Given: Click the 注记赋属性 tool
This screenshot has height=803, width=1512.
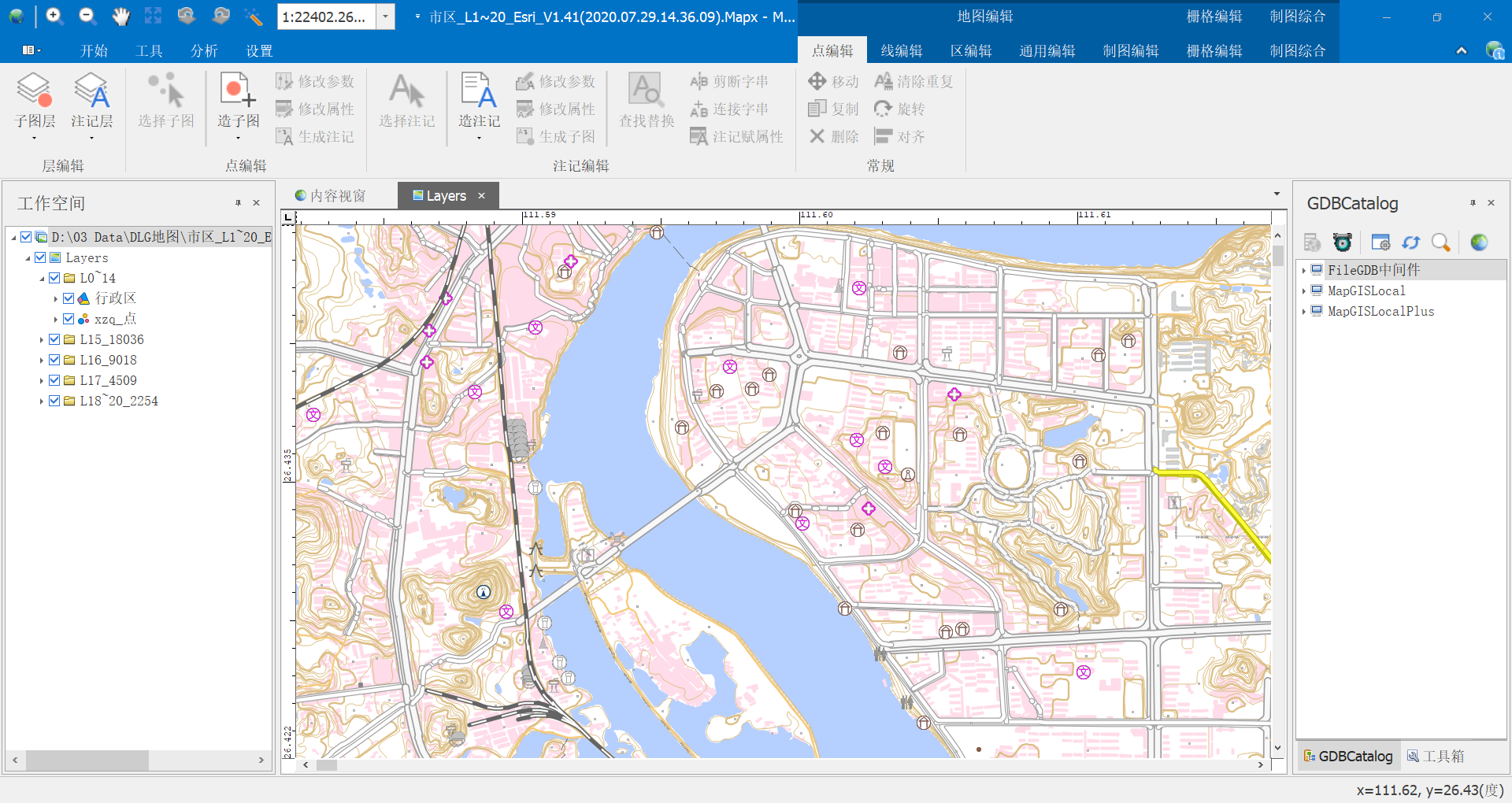Looking at the screenshot, I should tap(736, 136).
